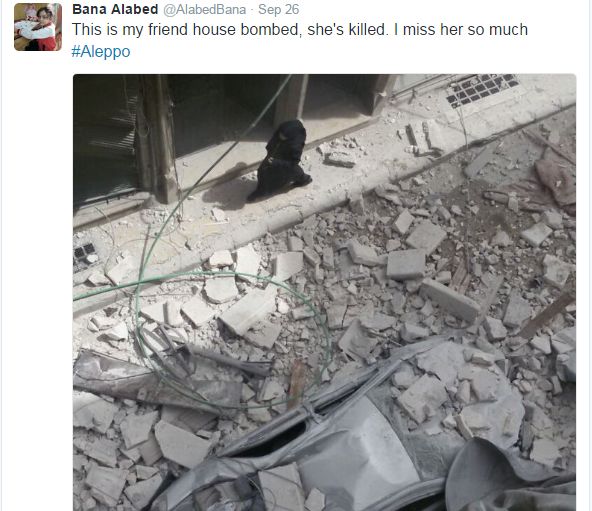
Task: Follow the #Aleppo hashtag link
Action: [101, 51]
